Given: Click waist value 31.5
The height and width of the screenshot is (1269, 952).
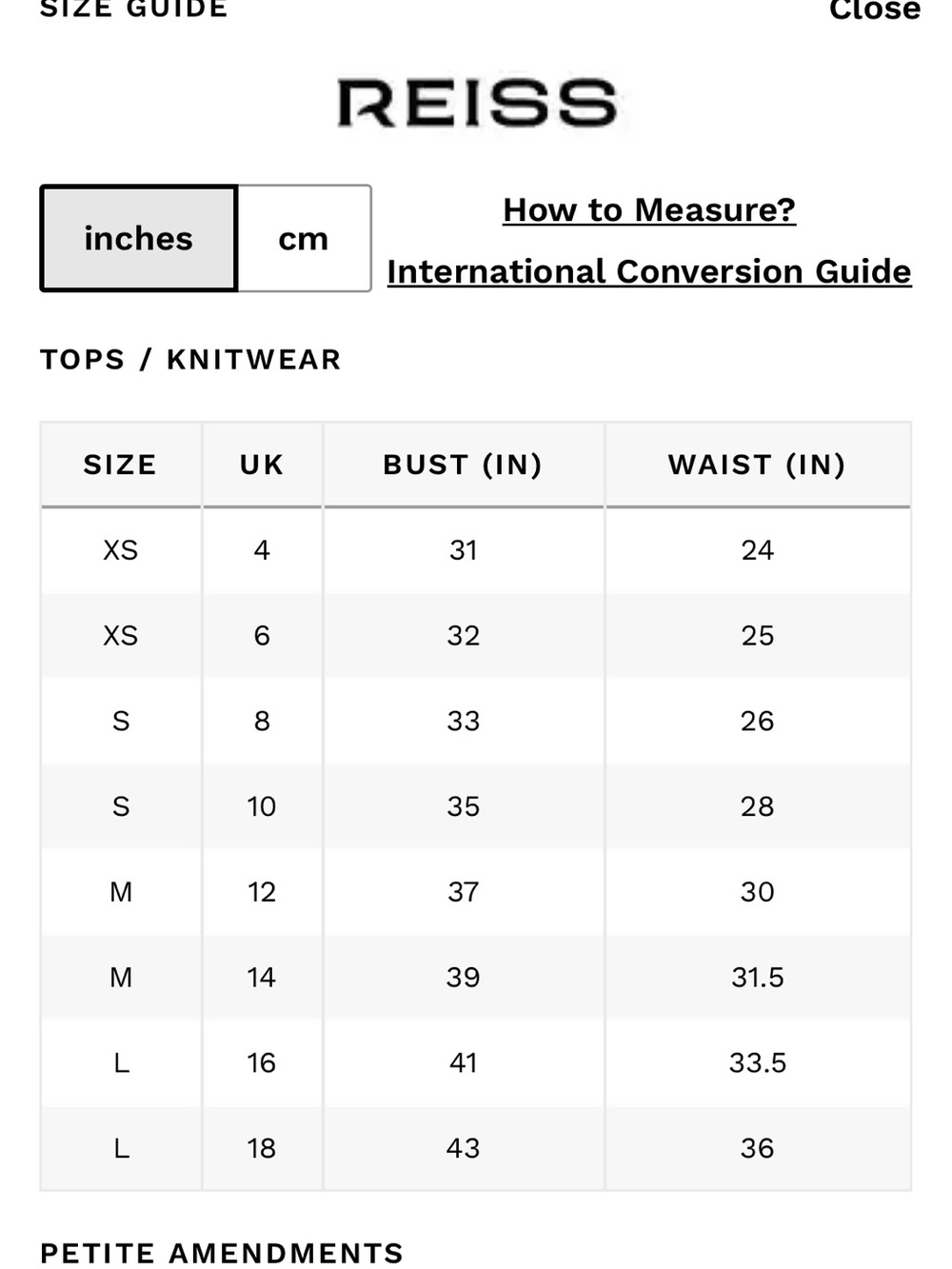Looking at the screenshot, I should coord(758,977).
